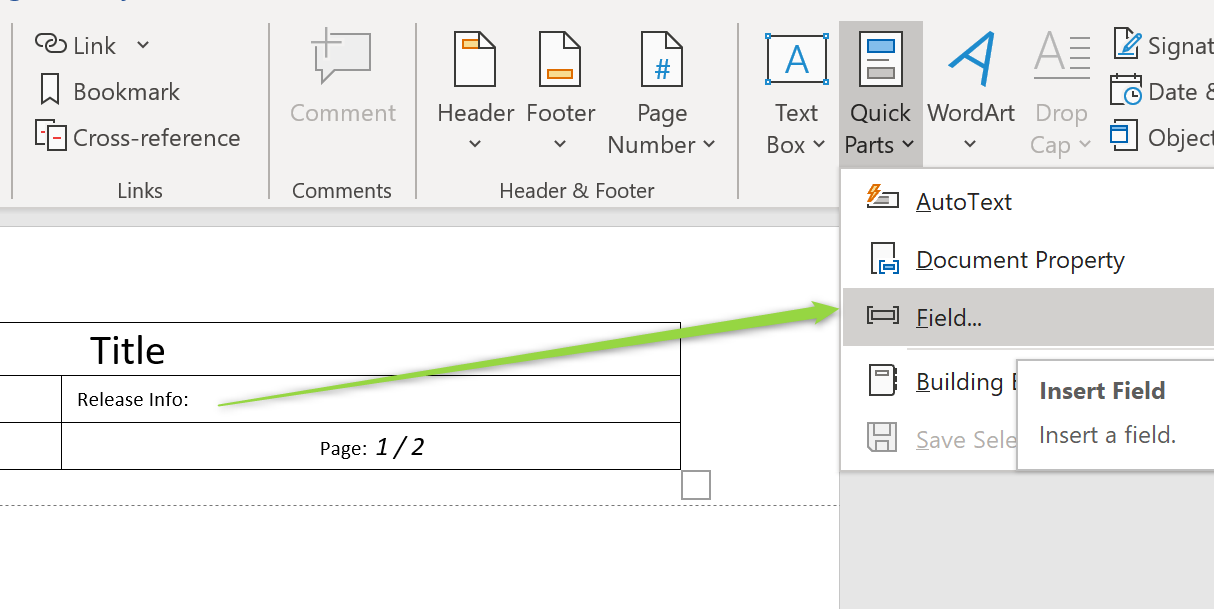
Task: Choose Document Property menu item
Action: click(x=1019, y=260)
